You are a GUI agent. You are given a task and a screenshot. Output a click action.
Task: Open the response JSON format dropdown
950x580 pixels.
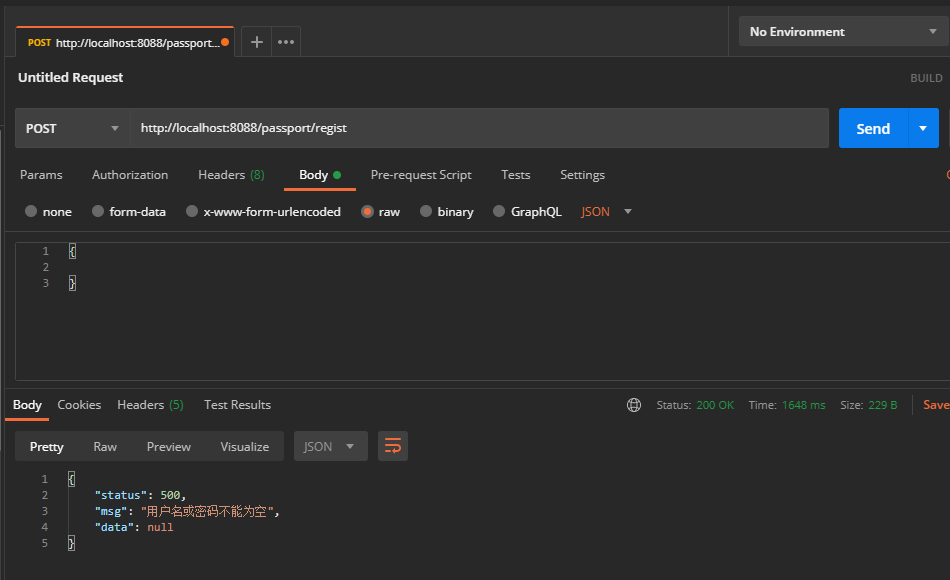coord(331,446)
